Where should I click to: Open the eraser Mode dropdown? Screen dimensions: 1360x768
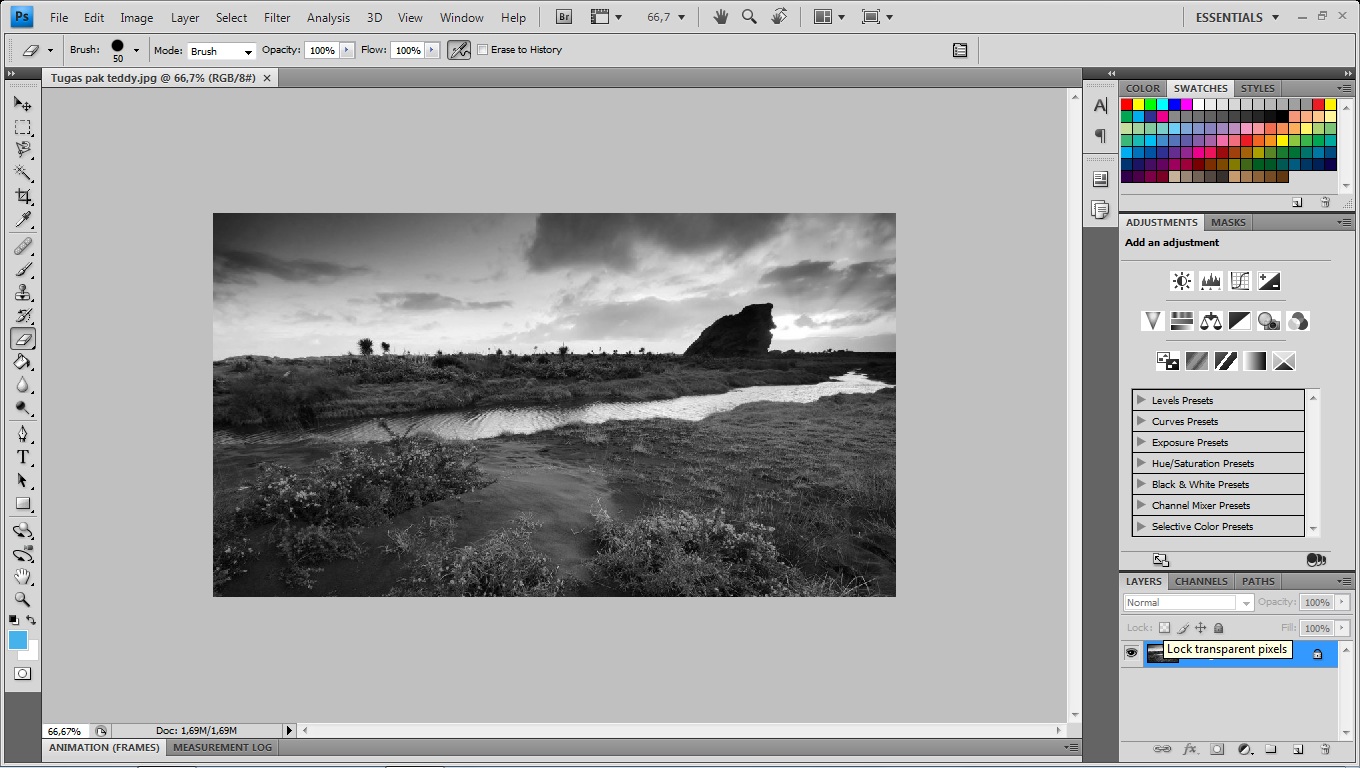tap(222, 51)
